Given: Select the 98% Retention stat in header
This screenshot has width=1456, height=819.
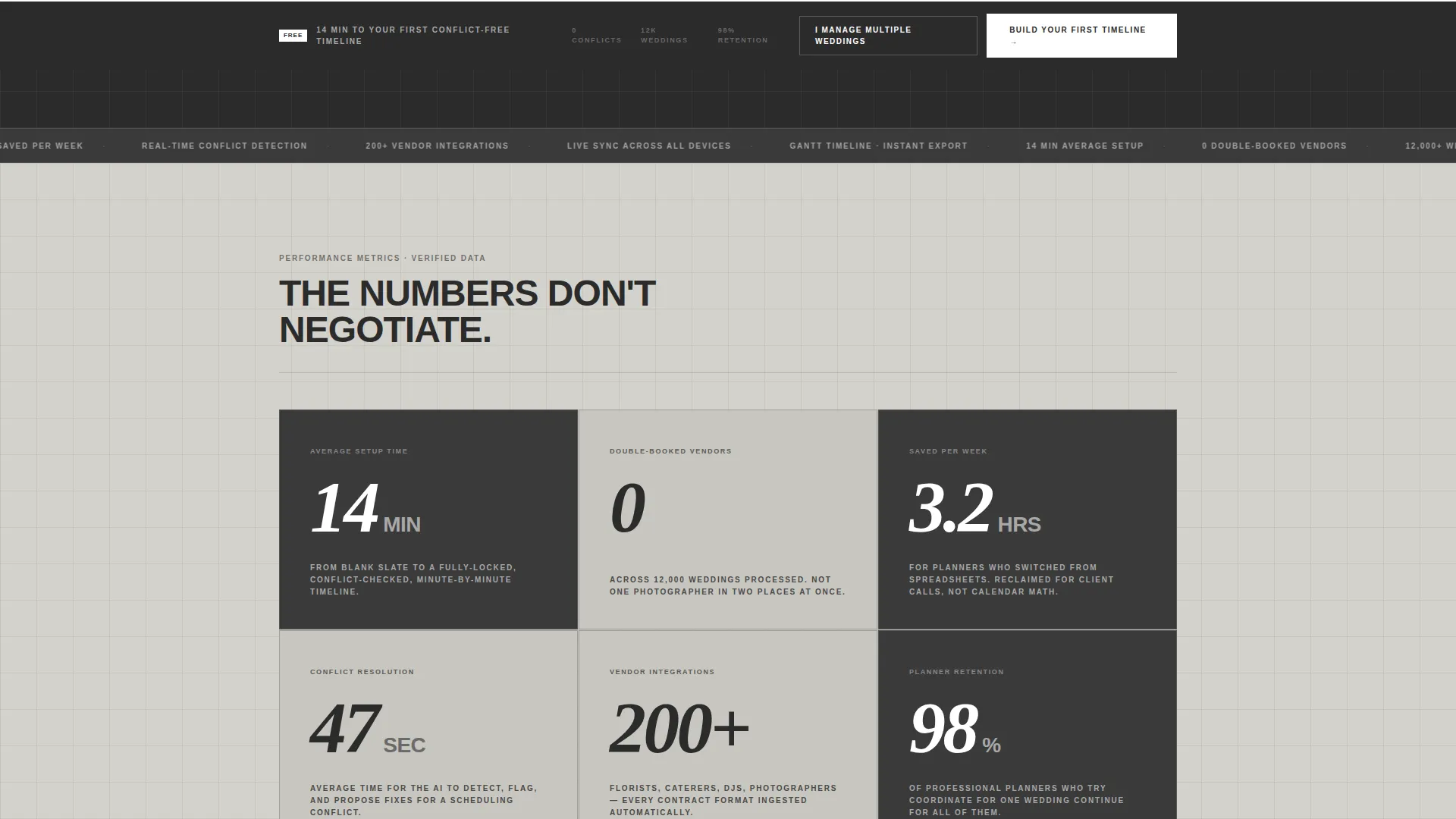Looking at the screenshot, I should click(x=742, y=36).
